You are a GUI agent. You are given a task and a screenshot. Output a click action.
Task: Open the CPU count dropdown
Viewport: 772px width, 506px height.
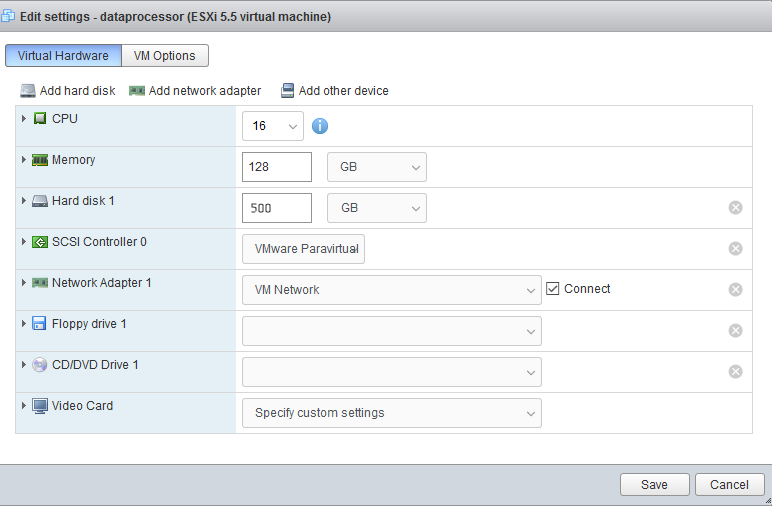(272, 126)
